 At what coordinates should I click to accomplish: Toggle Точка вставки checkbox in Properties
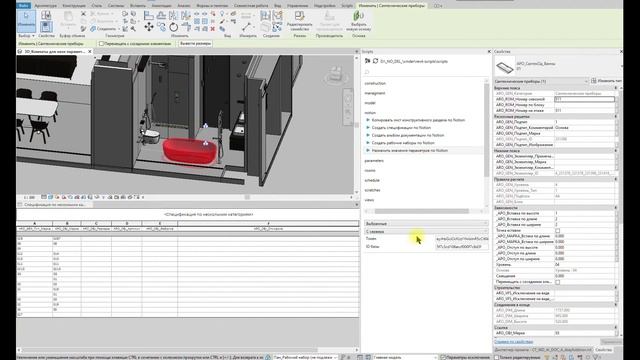click(558, 231)
